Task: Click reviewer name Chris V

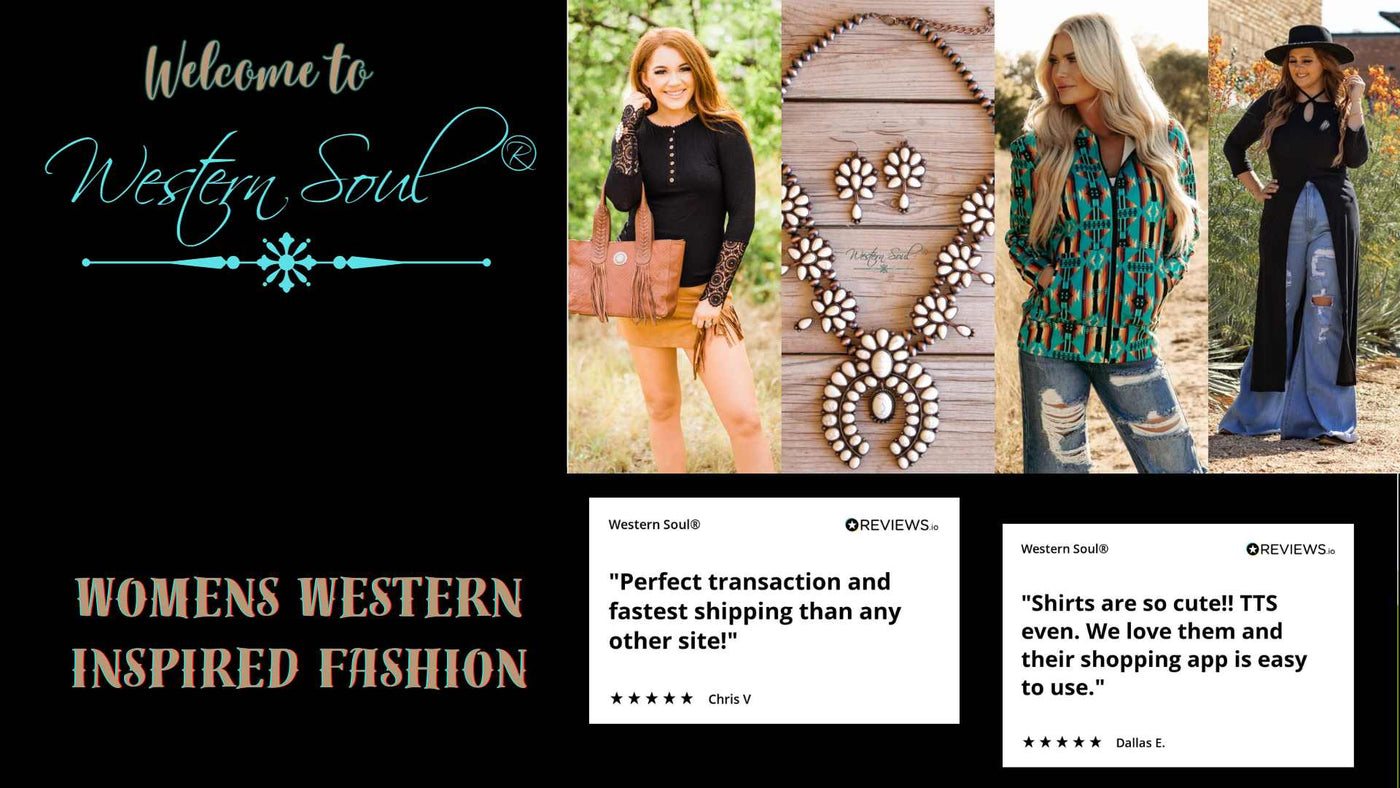Action: tap(729, 699)
